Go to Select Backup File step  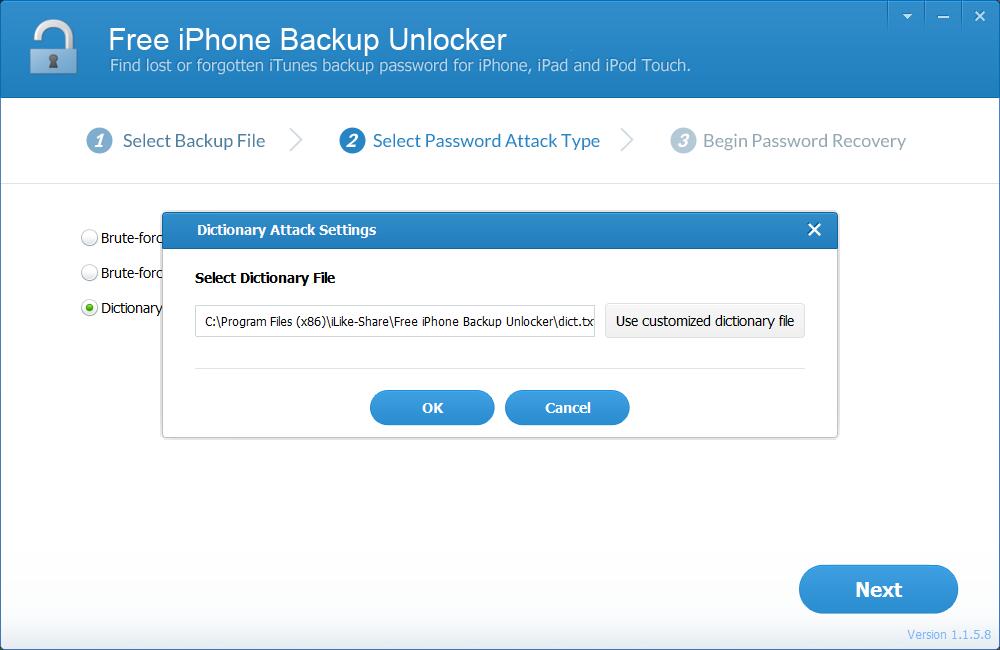coord(194,141)
